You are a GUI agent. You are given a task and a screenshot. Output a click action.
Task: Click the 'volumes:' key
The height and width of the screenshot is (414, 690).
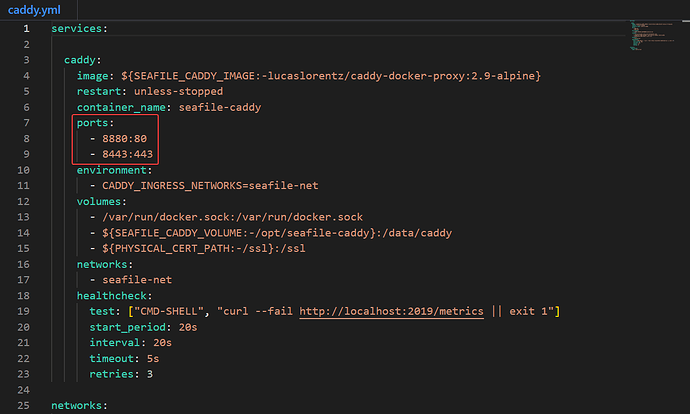[x=102, y=202]
